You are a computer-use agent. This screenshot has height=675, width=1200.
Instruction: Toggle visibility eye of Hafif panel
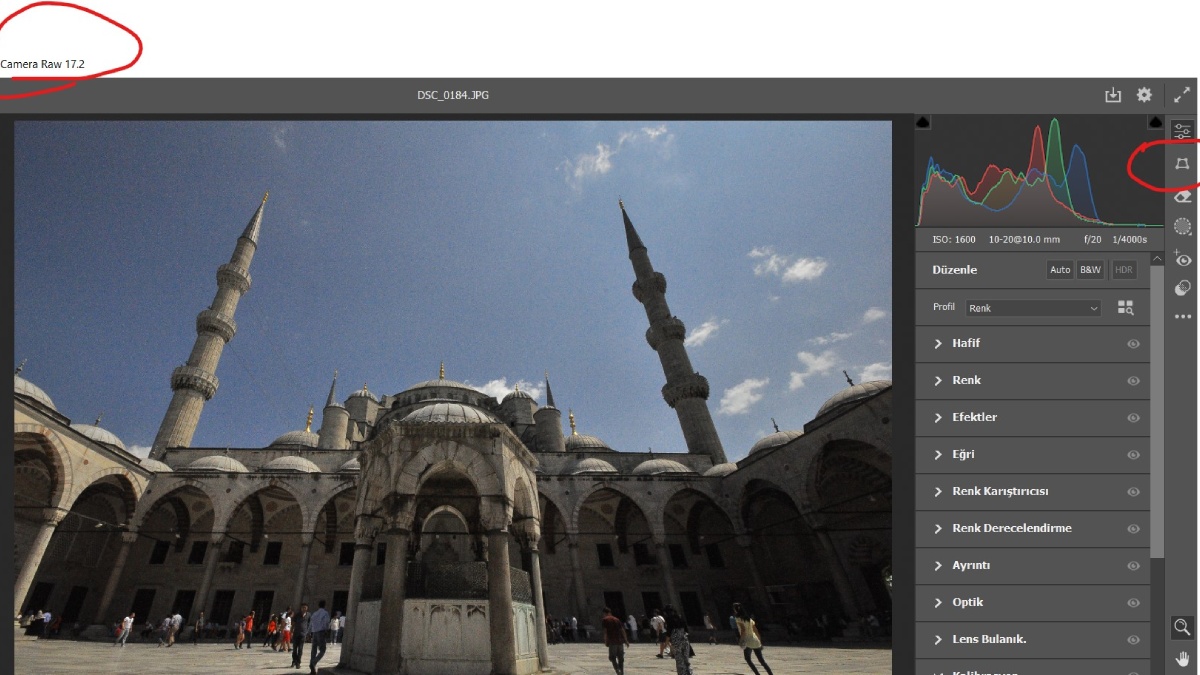pos(1133,344)
